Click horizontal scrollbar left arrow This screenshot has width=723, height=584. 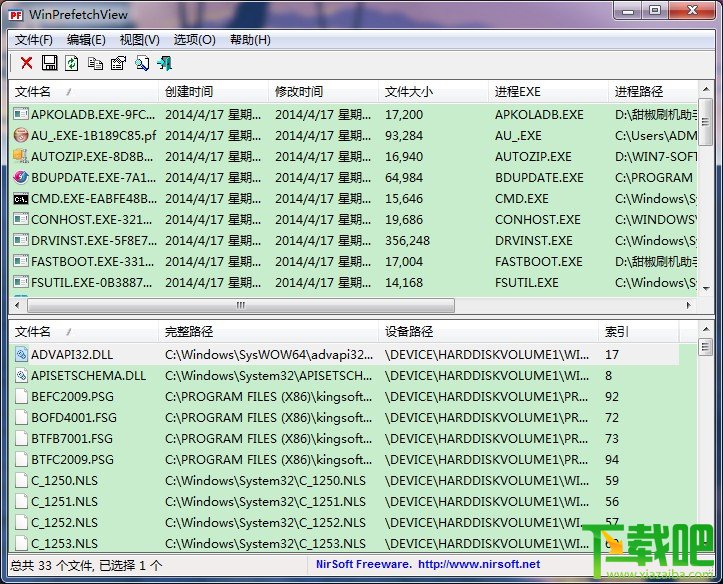tap(18, 305)
